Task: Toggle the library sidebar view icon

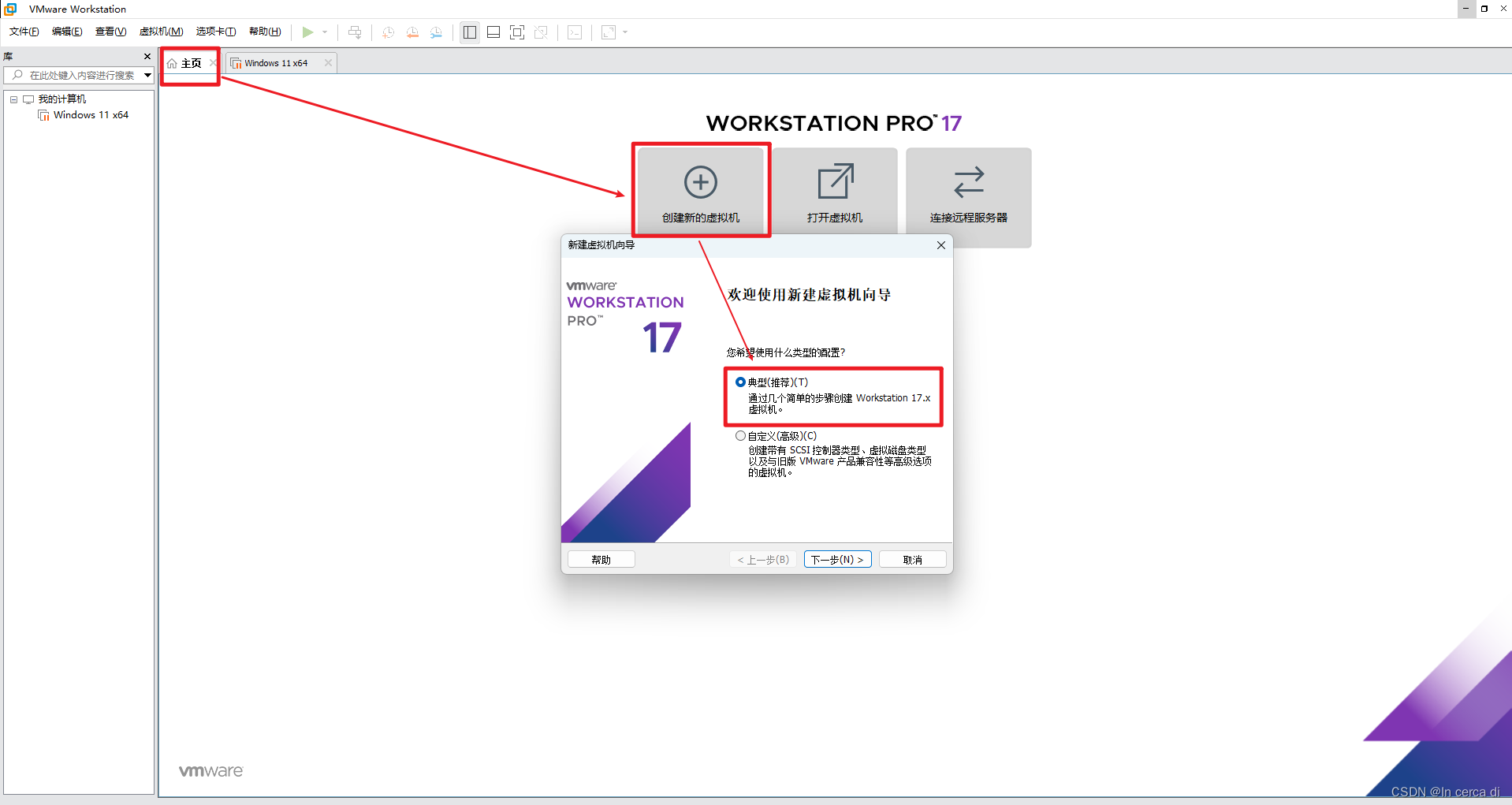Action: click(470, 32)
